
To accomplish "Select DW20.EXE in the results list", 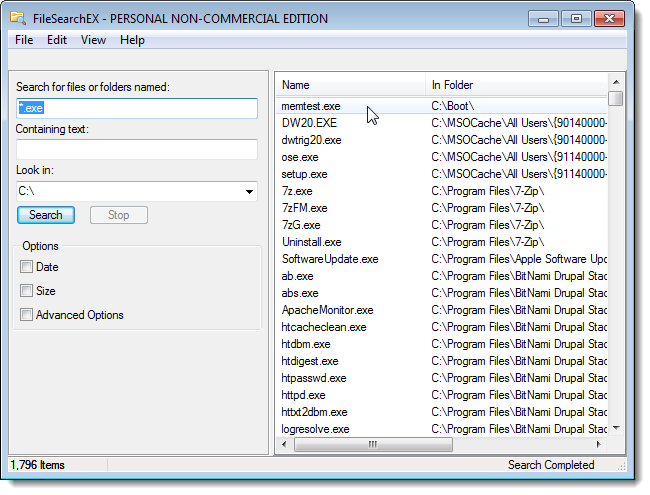I will [x=309, y=123].
